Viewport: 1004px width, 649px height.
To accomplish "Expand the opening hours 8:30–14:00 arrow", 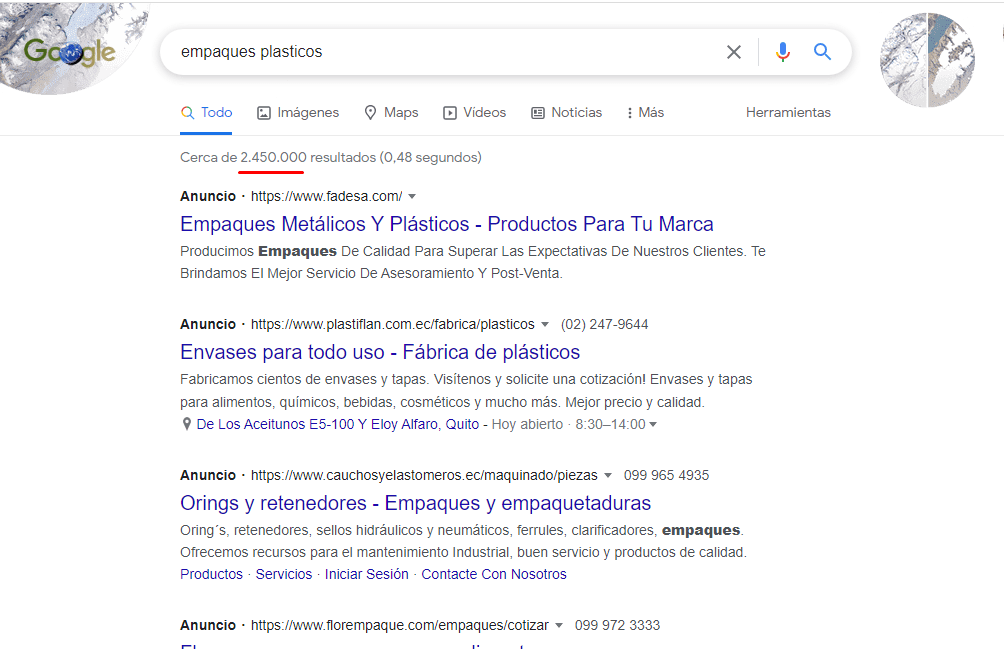I will [653, 424].
